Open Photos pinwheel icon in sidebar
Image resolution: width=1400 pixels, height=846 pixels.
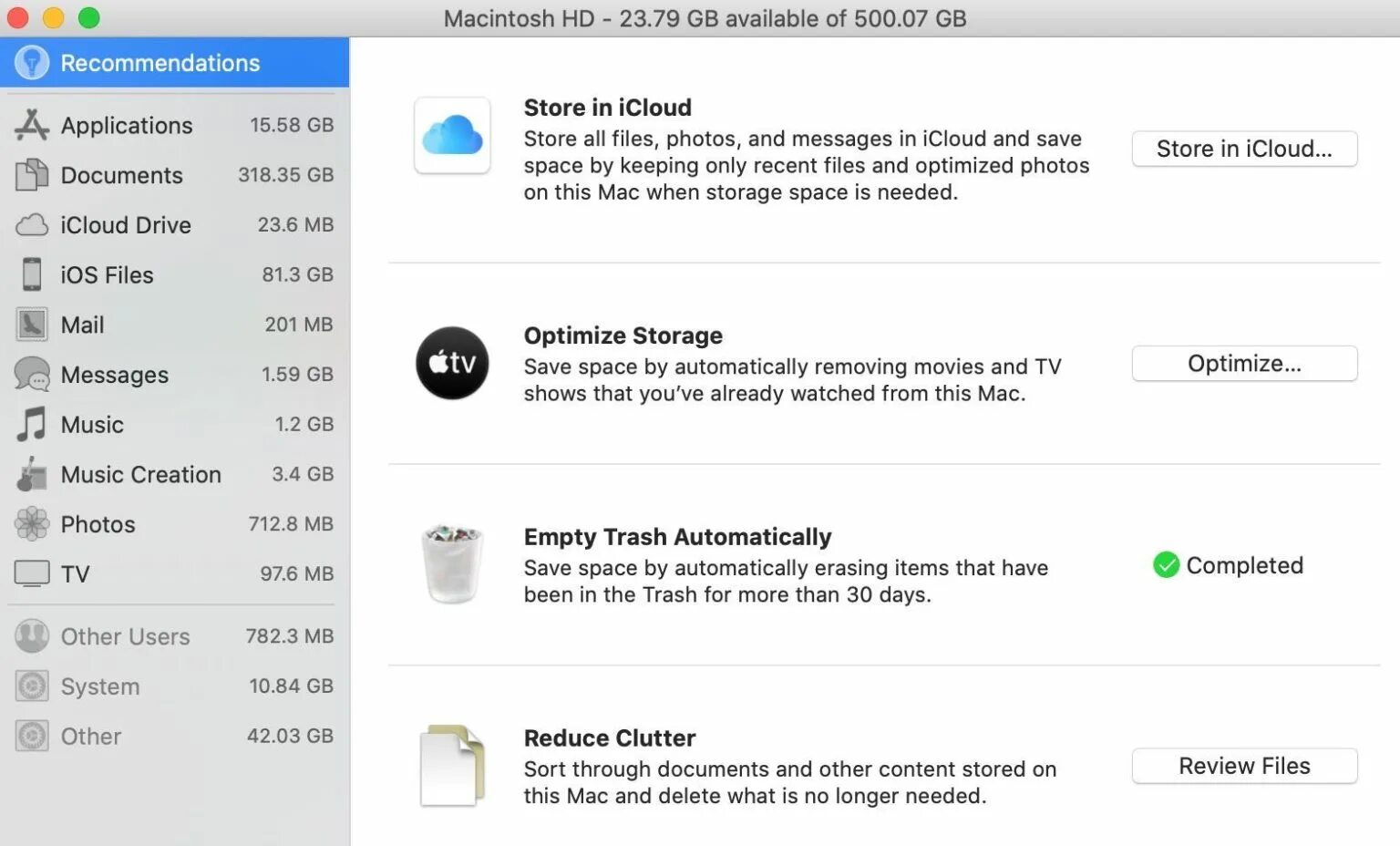coord(32,524)
